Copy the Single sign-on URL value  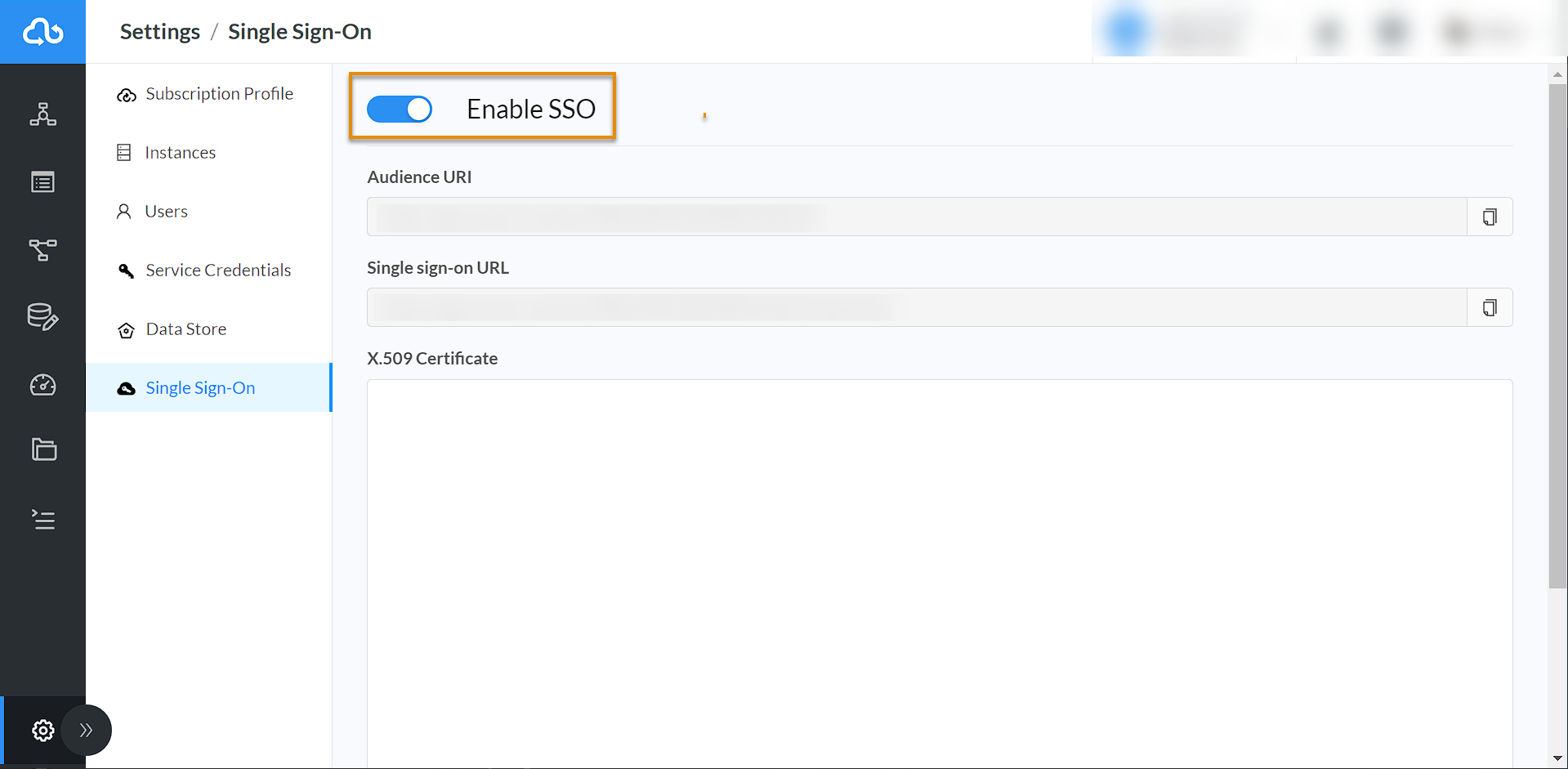pos(1489,307)
